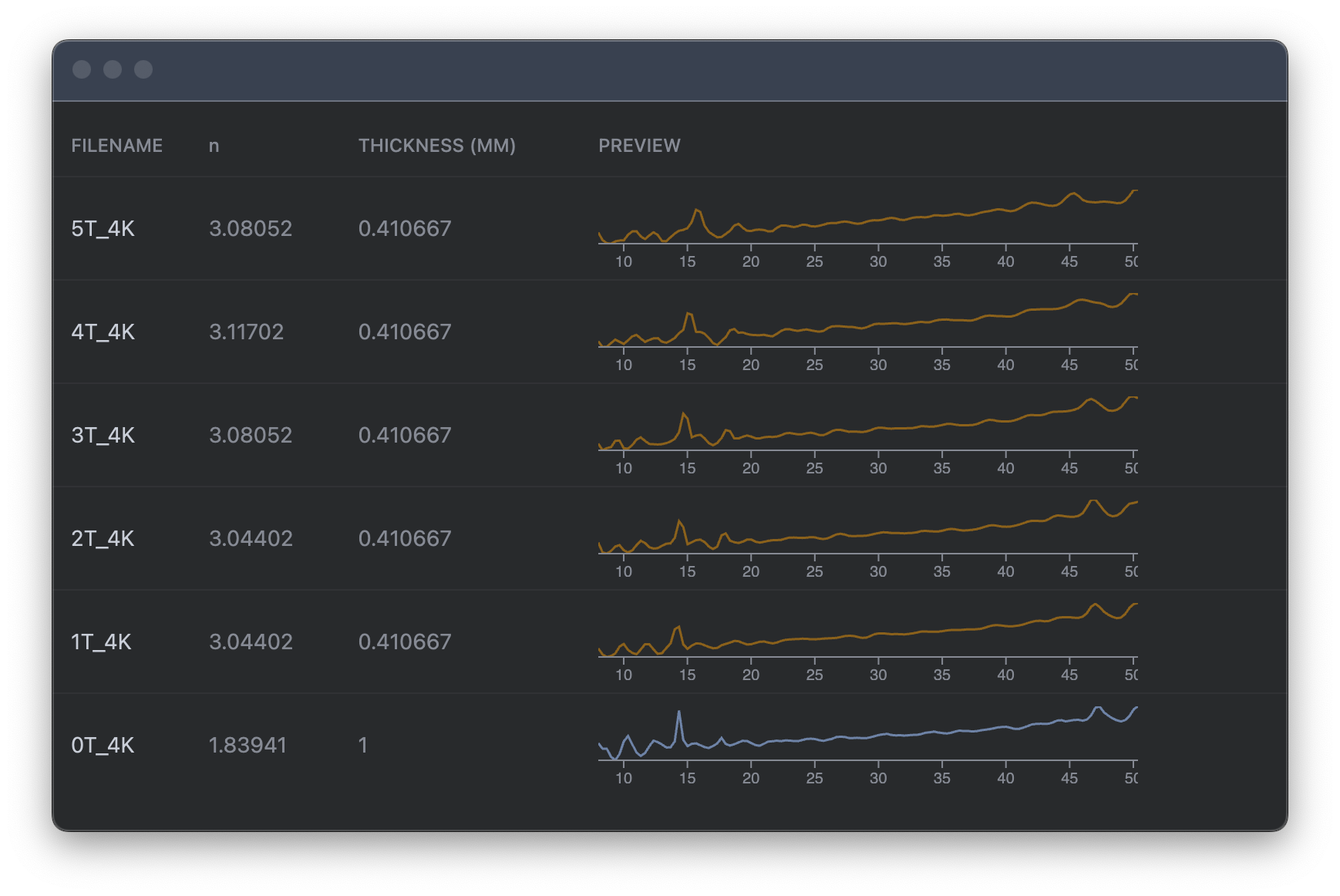The width and height of the screenshot is (1340, 896).
Task: Open the 4T_4K spectrum preview chart
Action: point(868,332)
